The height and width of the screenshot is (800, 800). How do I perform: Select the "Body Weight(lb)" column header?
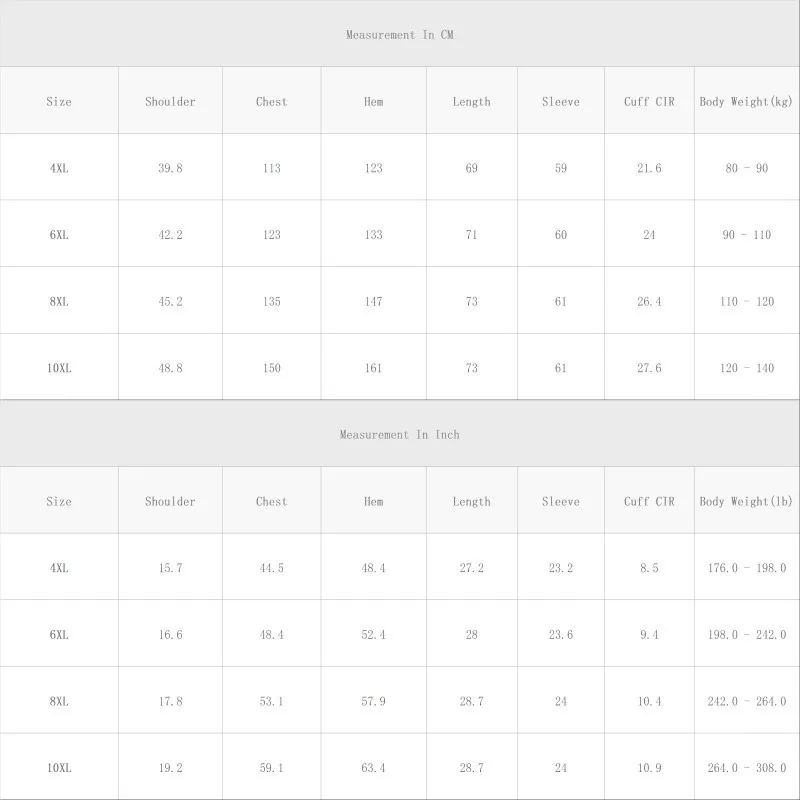747,501
